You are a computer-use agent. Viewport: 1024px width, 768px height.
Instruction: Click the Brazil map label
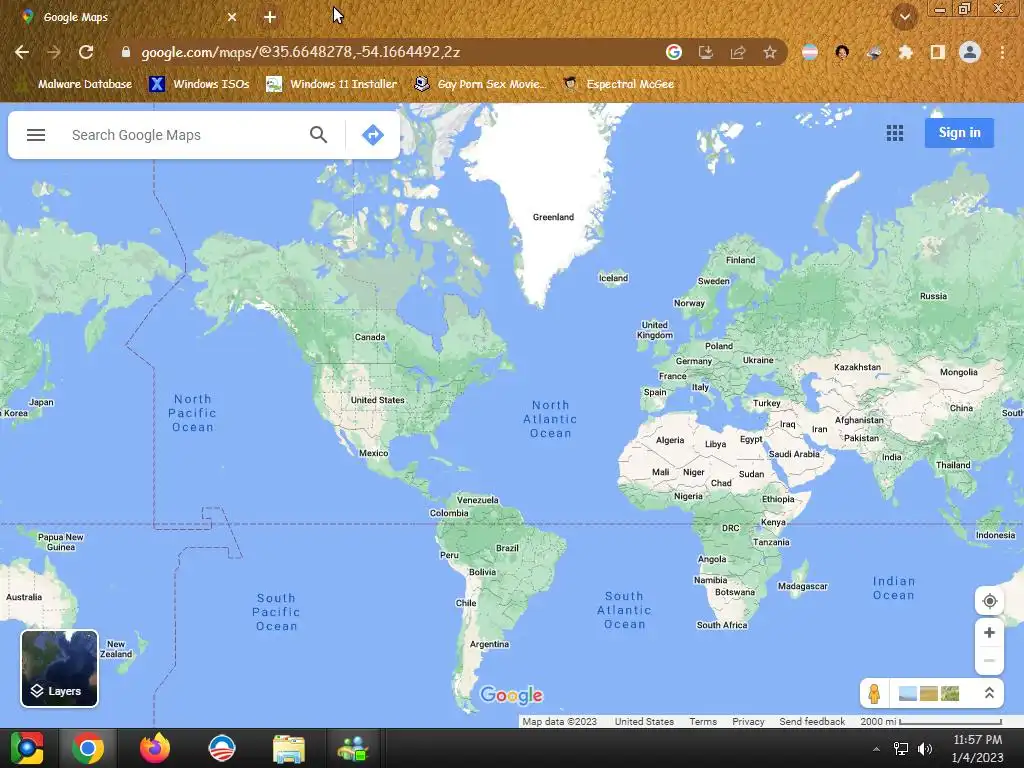507,548
